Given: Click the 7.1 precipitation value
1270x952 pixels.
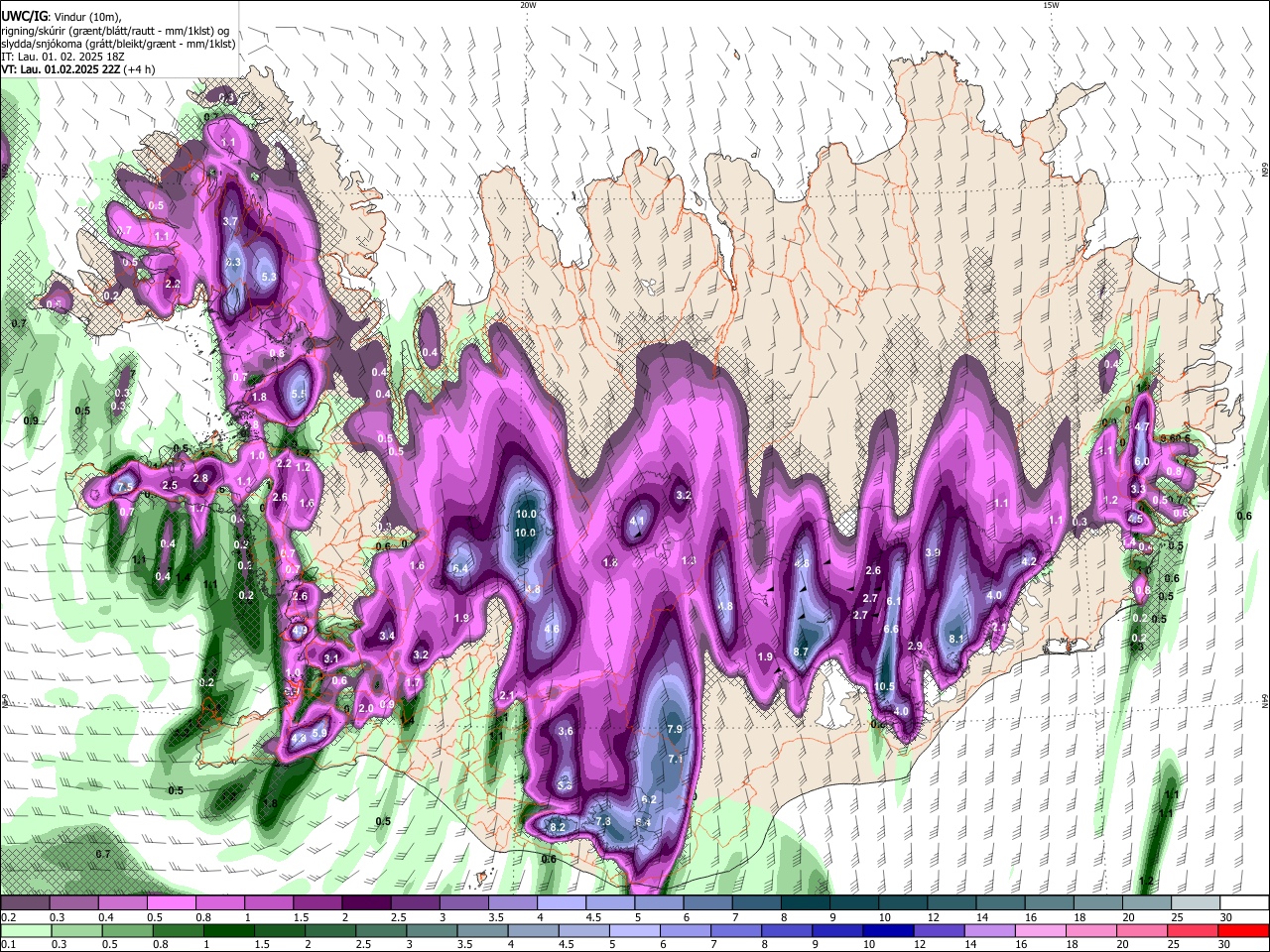Looking at the screenshot, I should point(676,759).
